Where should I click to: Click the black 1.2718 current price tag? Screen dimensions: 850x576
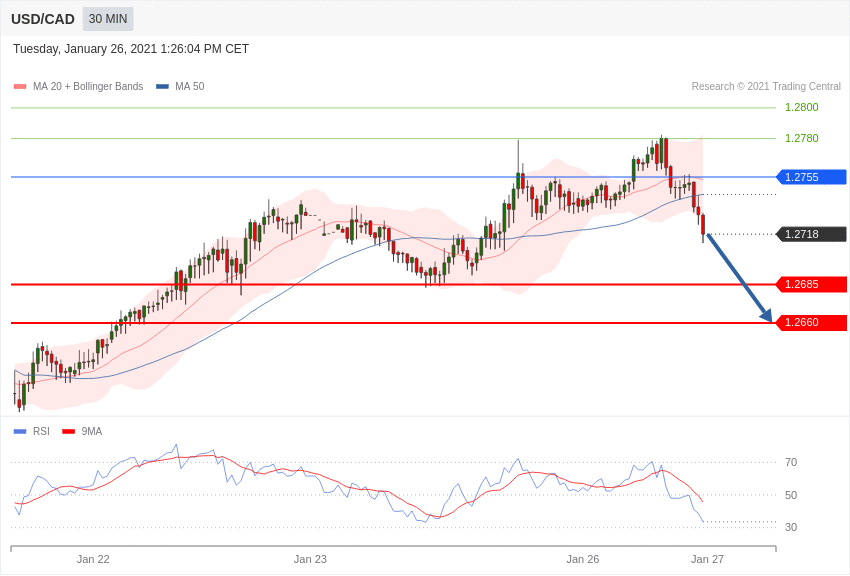coord(811,234)
